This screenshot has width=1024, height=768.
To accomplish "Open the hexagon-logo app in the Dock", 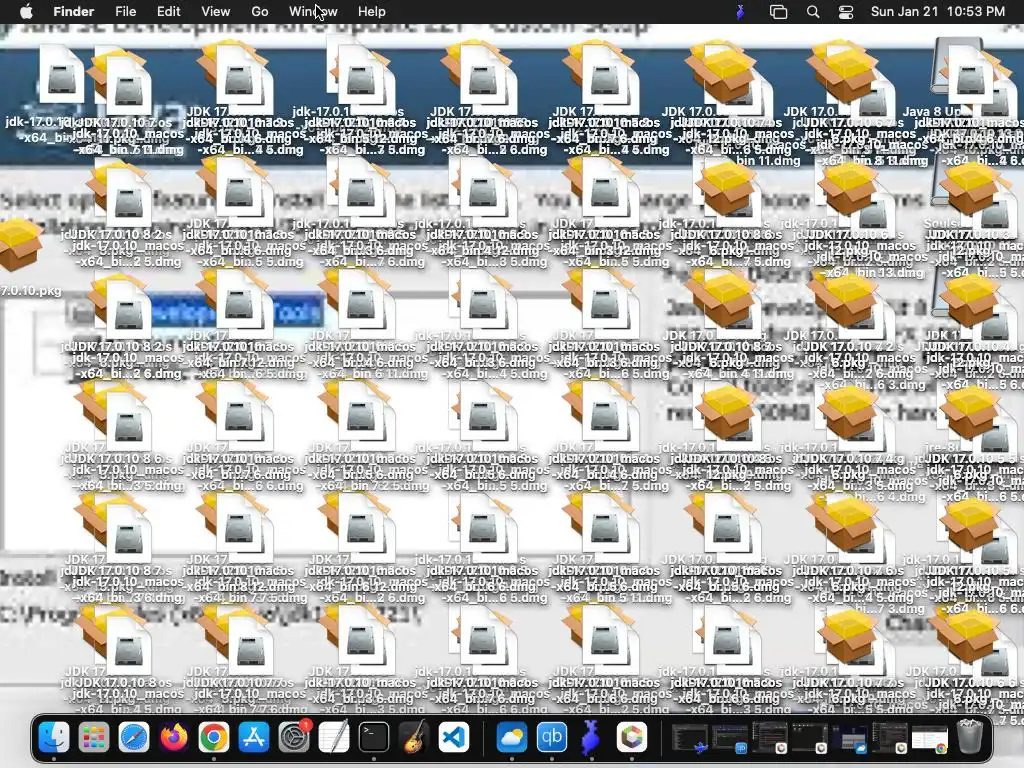I will point(632,737).
